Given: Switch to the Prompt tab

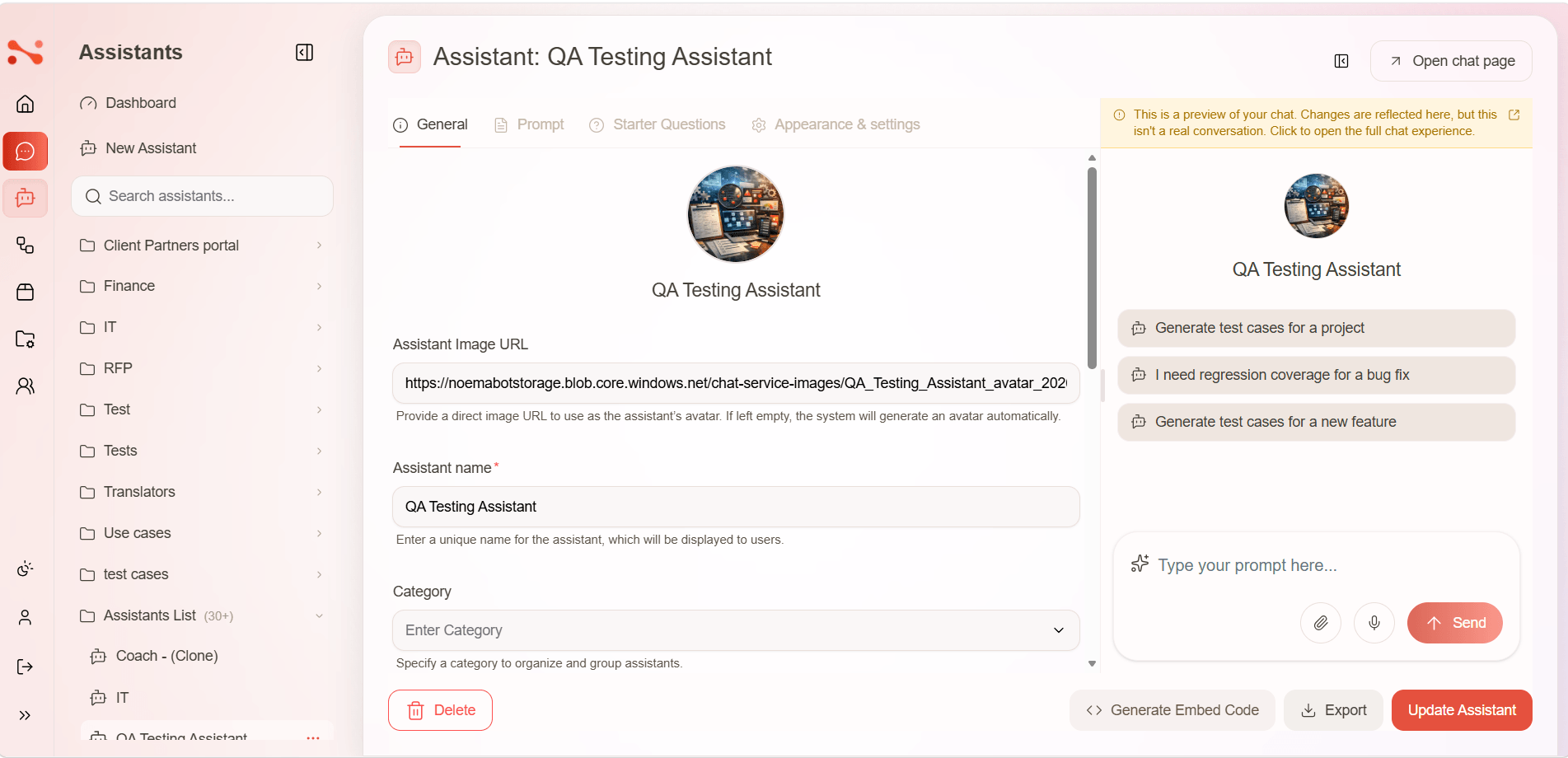Looking at the screenshot, I should coord(529,124).
